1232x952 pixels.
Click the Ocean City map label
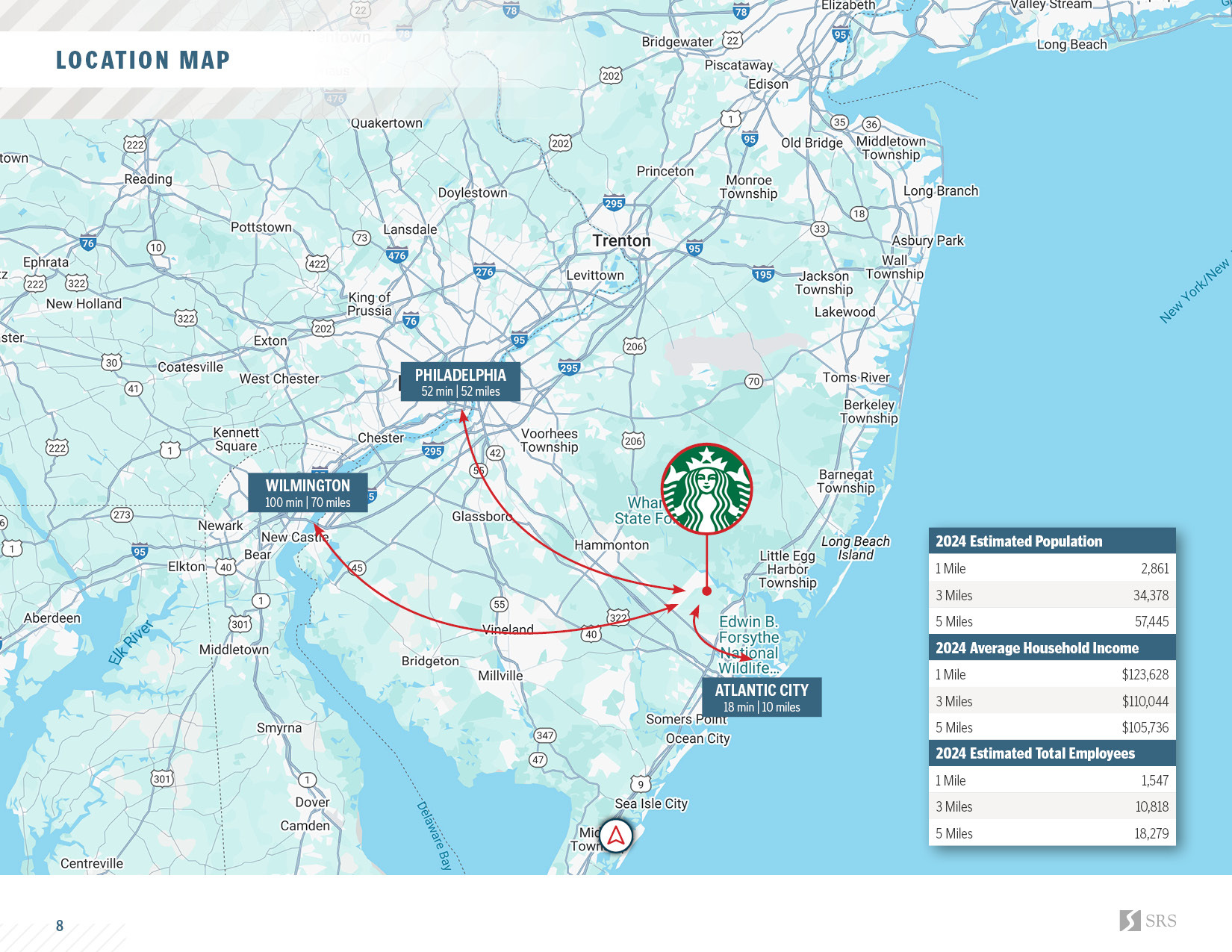click(697, 738)
